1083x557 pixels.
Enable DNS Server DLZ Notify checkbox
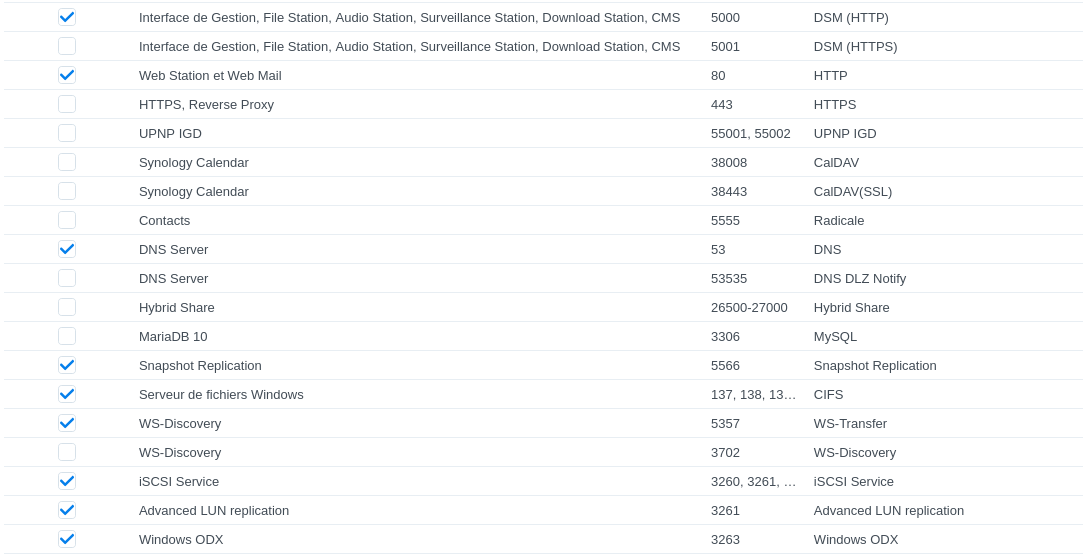click(x=67, y=278)
